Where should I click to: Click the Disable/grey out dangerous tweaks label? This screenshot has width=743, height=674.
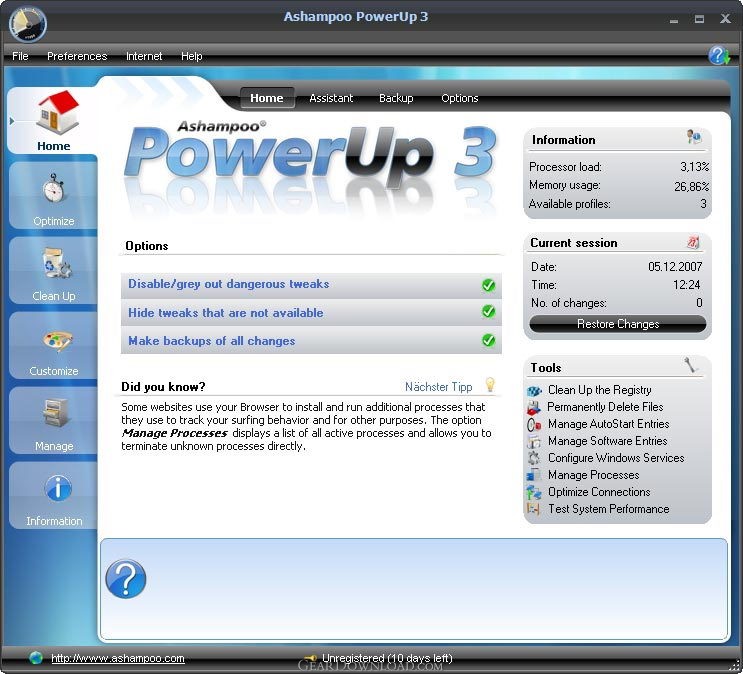point(228,284)
